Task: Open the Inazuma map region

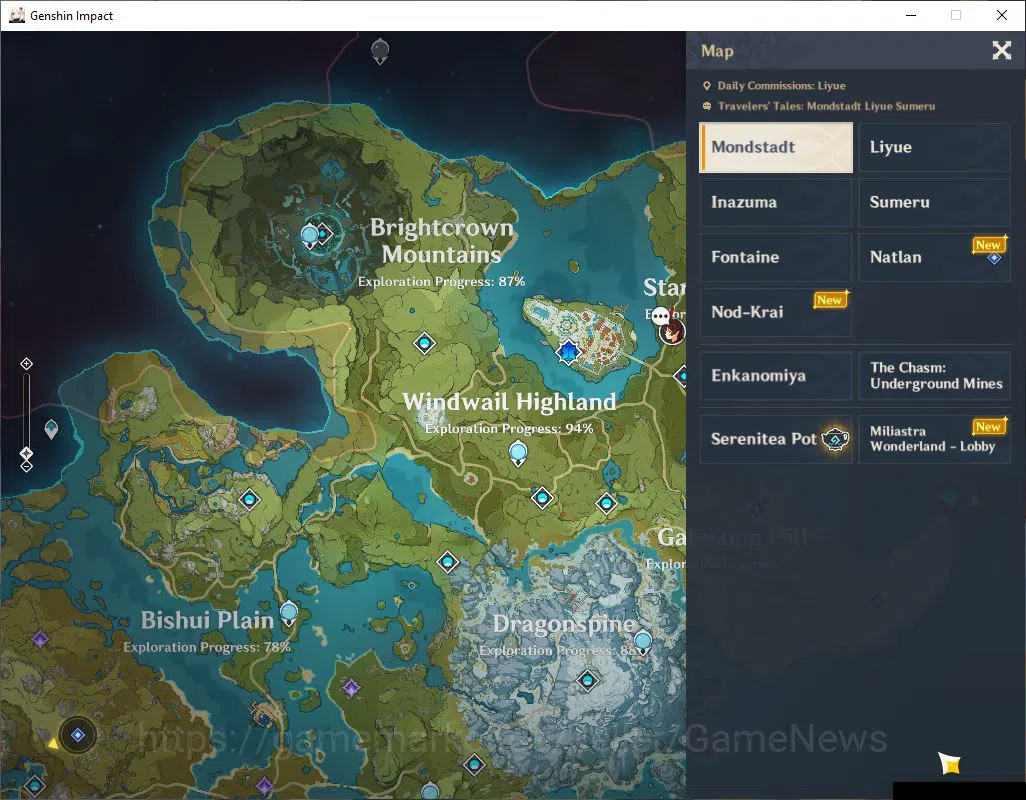Action: click(x=776, y=202)
